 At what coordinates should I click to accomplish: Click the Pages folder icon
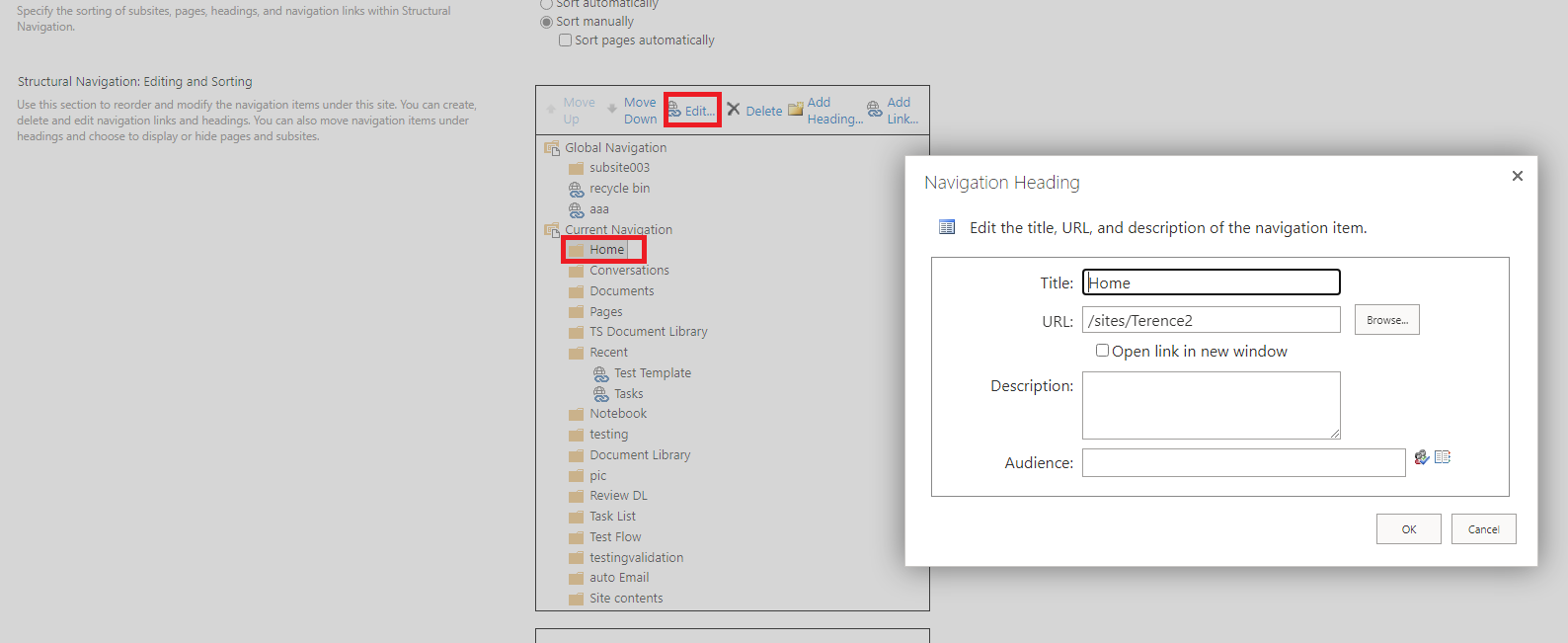point(577,312)
